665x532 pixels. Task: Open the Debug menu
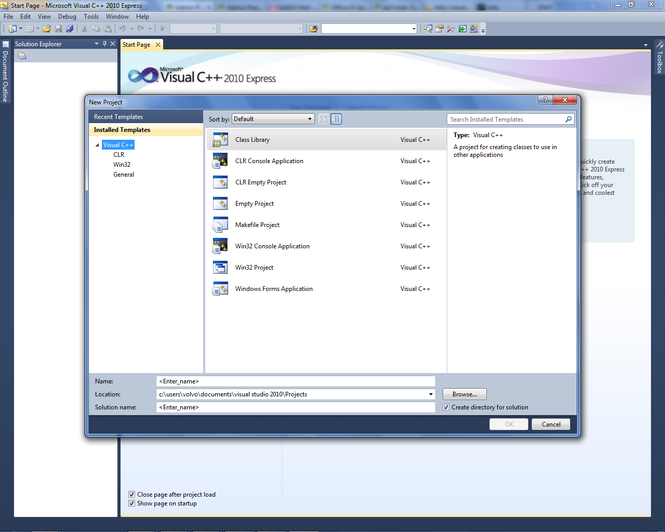[67, 17]
